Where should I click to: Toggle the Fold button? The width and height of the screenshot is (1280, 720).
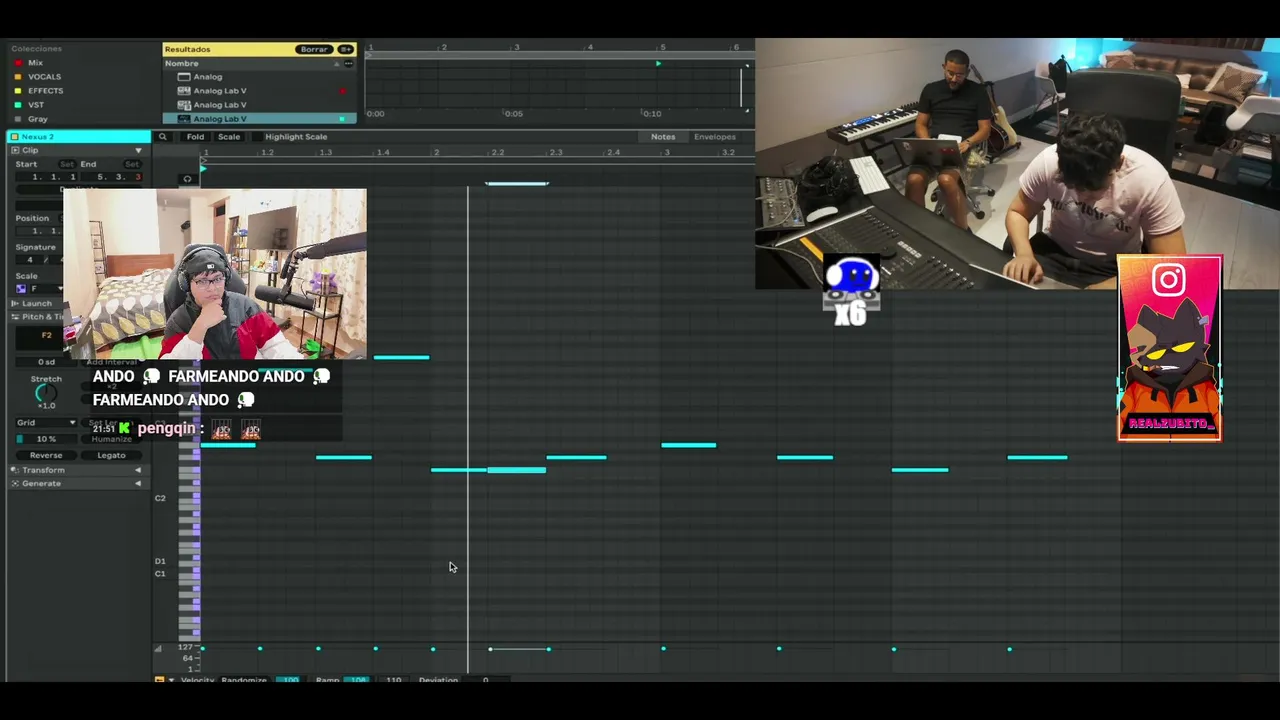195,137
